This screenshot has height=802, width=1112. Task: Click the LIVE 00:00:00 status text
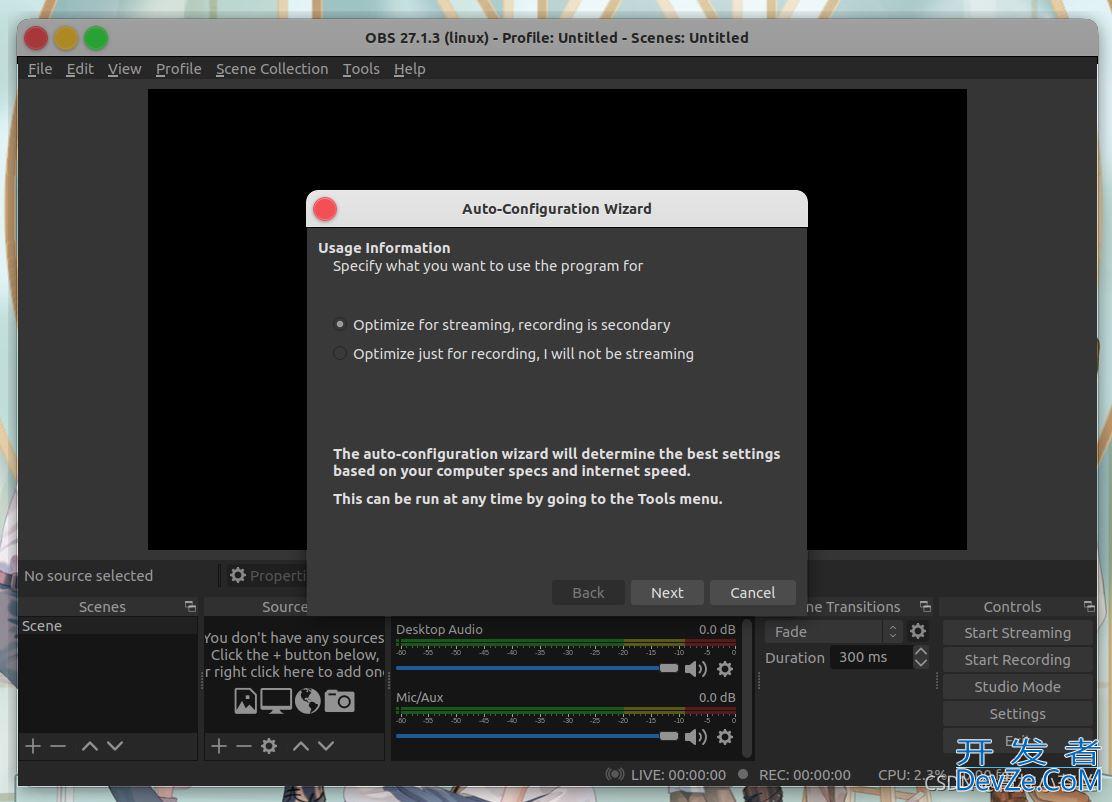pos(678,775)
